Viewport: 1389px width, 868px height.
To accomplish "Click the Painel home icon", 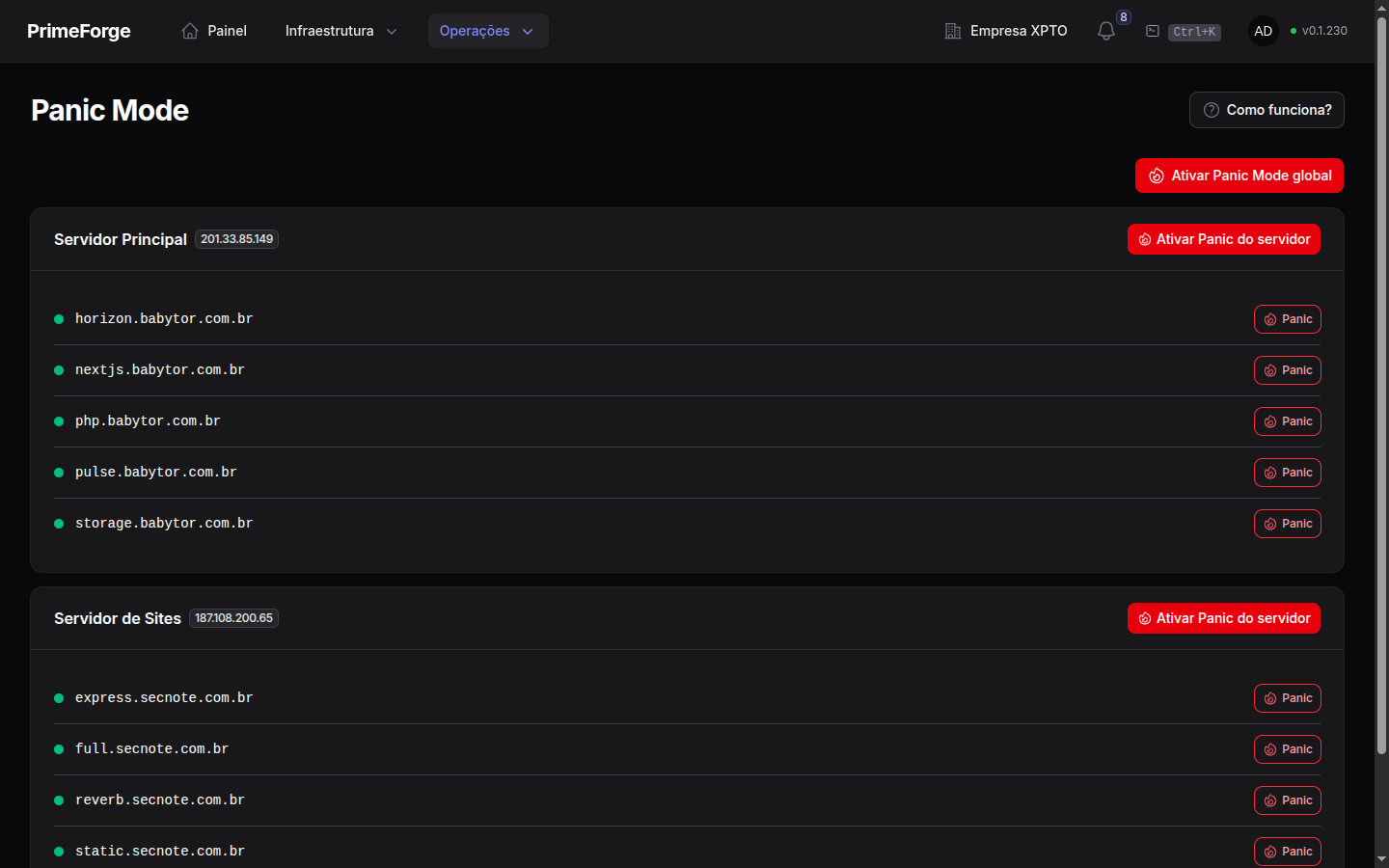I will tap(190, 31).
